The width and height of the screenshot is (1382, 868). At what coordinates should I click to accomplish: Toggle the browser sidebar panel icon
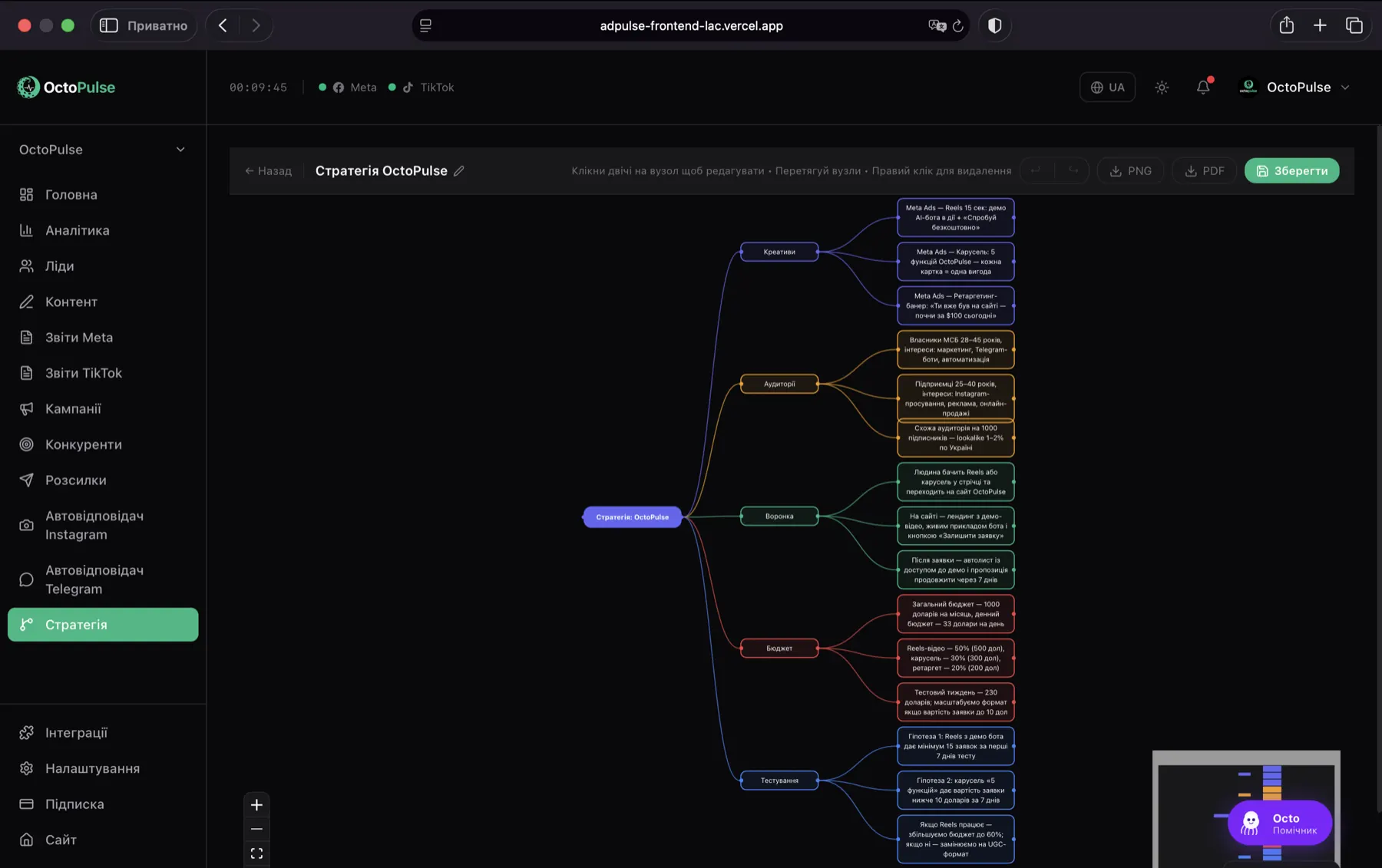point(109,25)
